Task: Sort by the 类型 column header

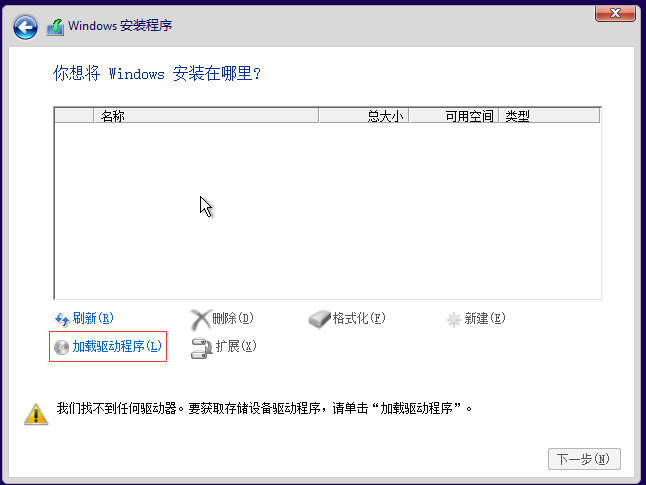Action: click(x=550, y=116)
